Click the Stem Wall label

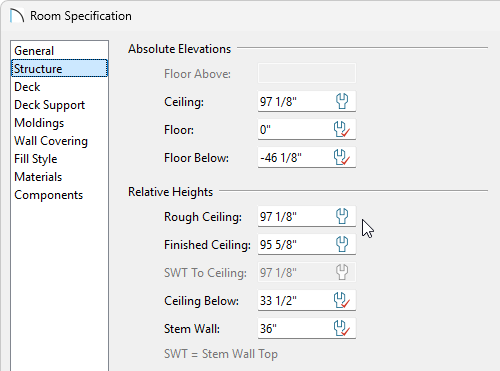[192, 329]
